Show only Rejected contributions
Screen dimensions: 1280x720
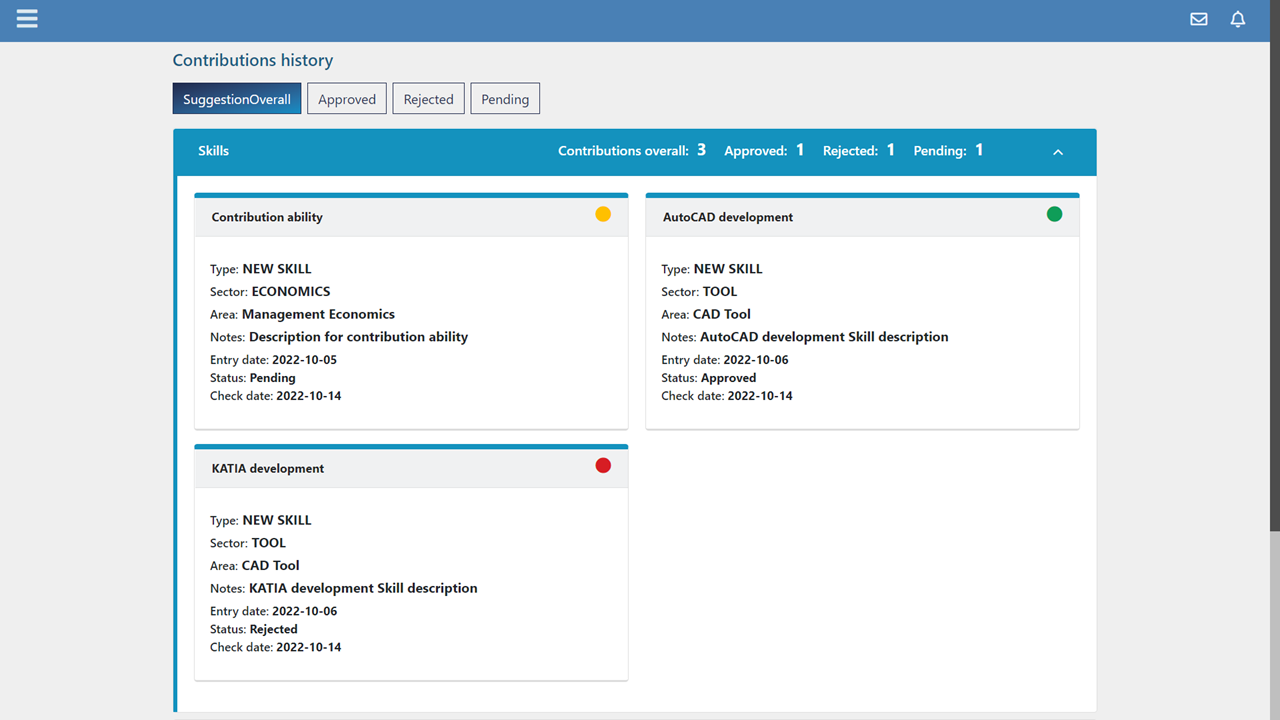click(428, 99)
